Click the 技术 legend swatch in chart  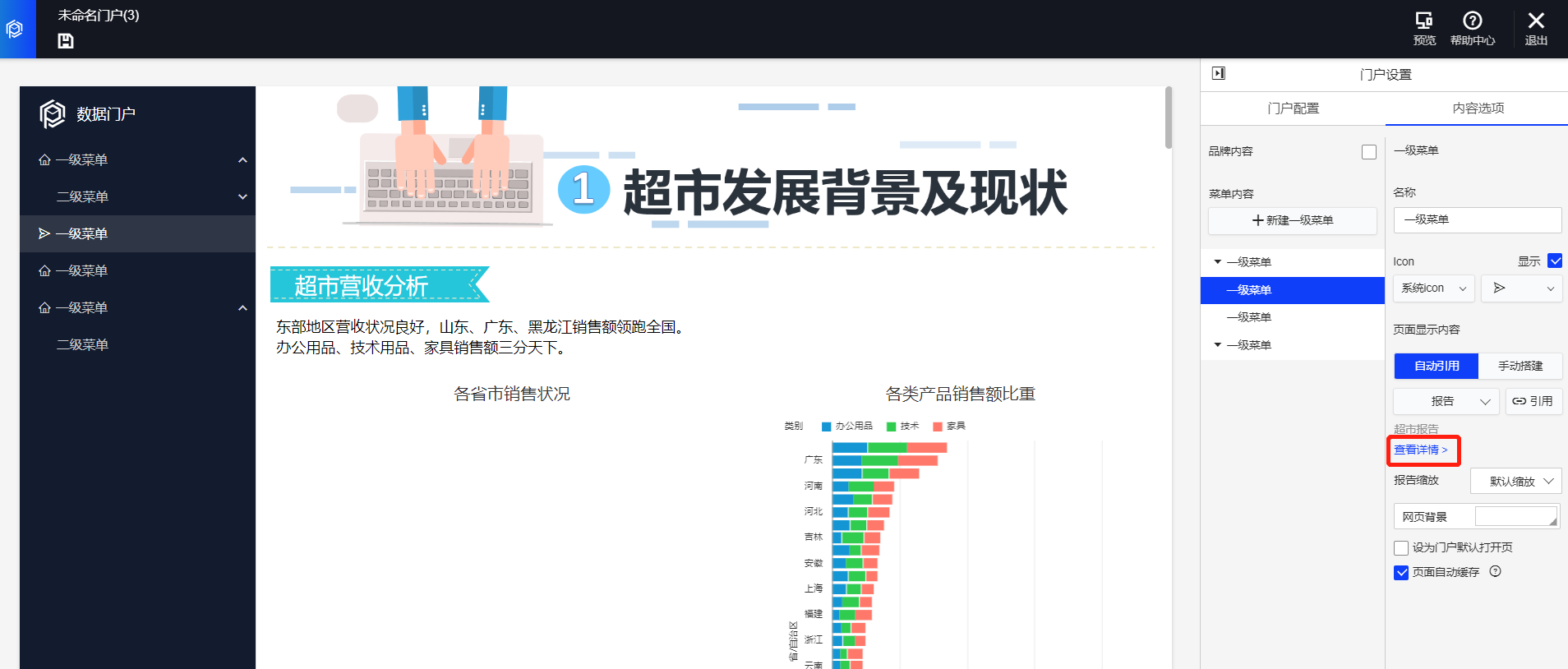(x=892, y=427)
